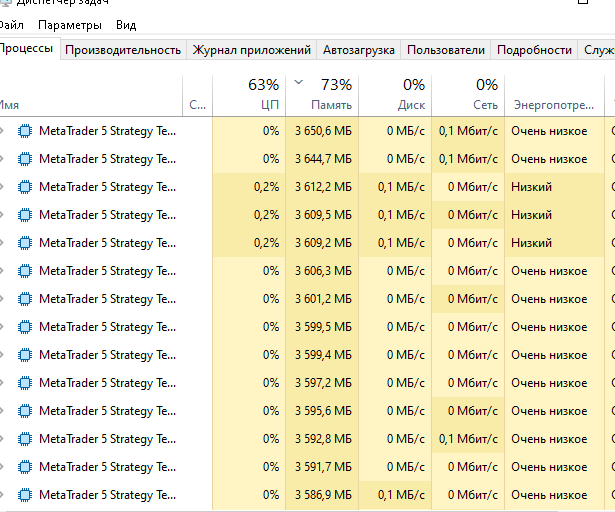The image size is (615, 512).
Task: Click MetaTrader 5 name in 3 609,2 МБ row
Action: pos(107,243)
